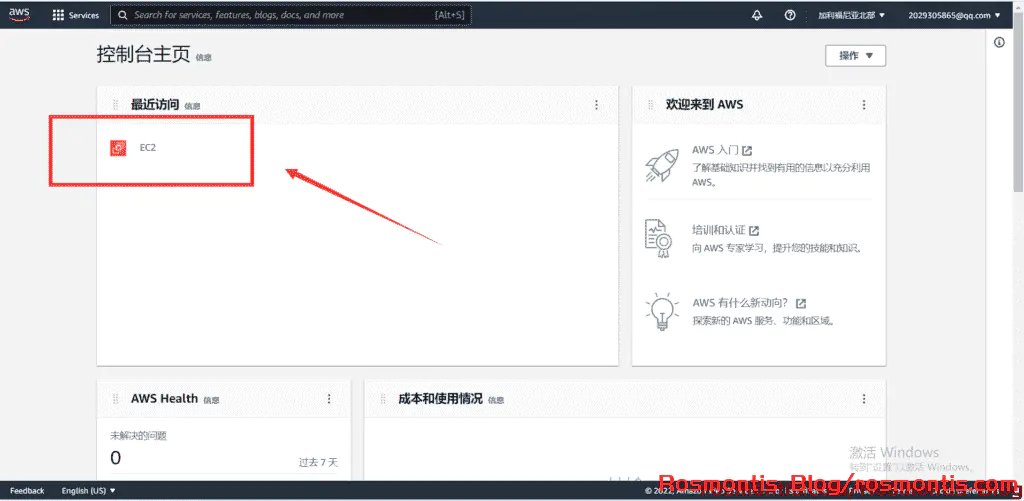Image resolution: width=1024 pixels, height=501 pixels.
Task: Click the info icon at right edge
Action: (x=999, y=42)
